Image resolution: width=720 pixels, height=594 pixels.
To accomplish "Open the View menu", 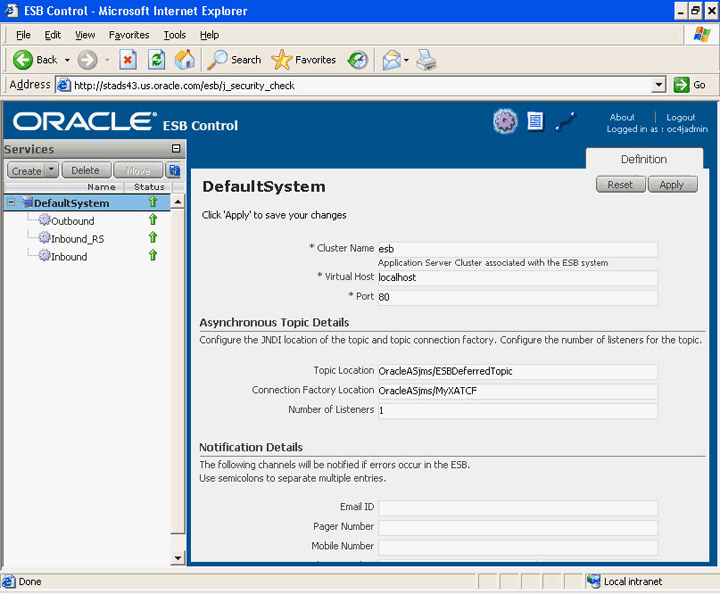I will (85, 35).
